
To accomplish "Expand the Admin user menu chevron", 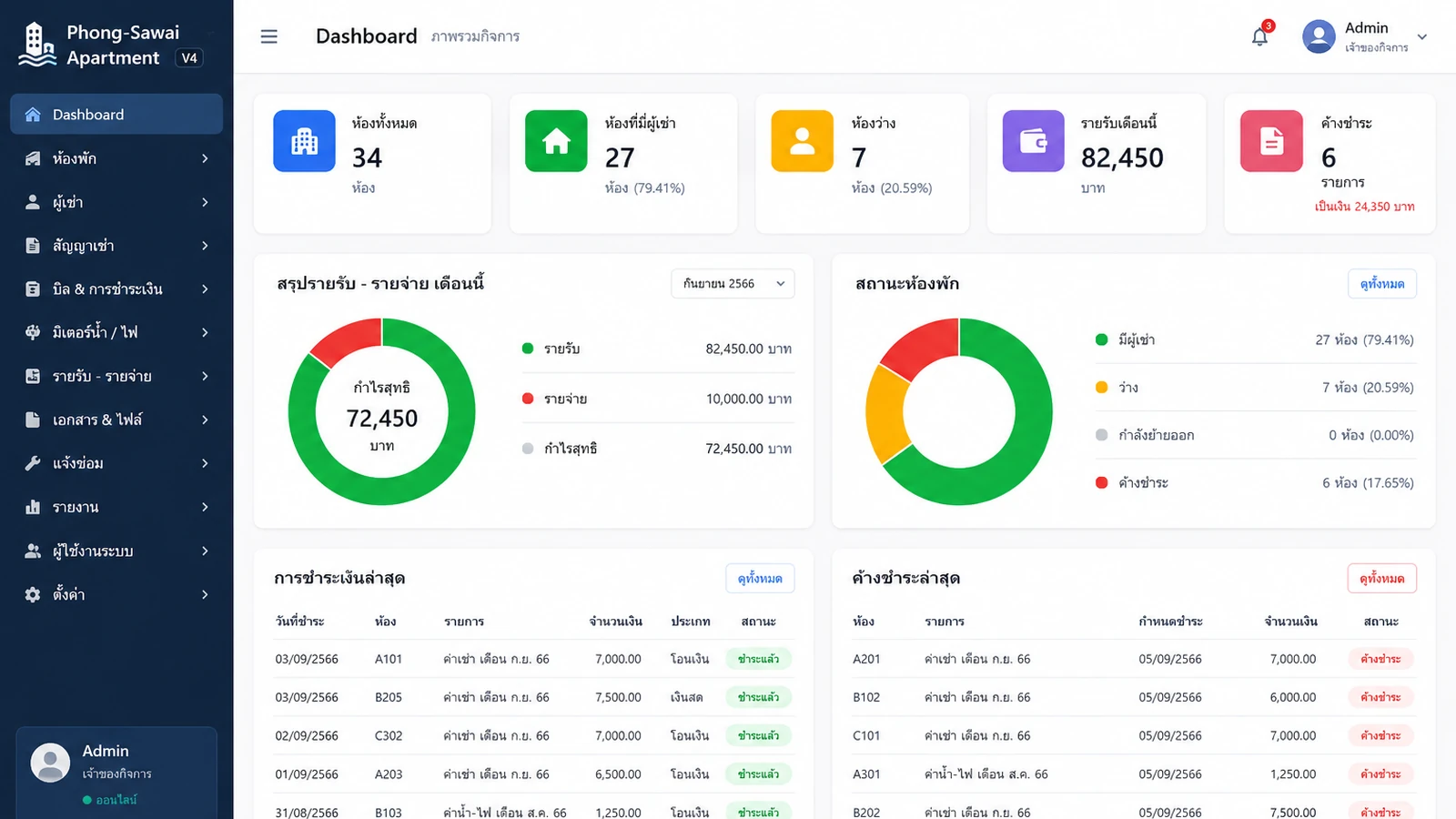I will point(1422,37).
